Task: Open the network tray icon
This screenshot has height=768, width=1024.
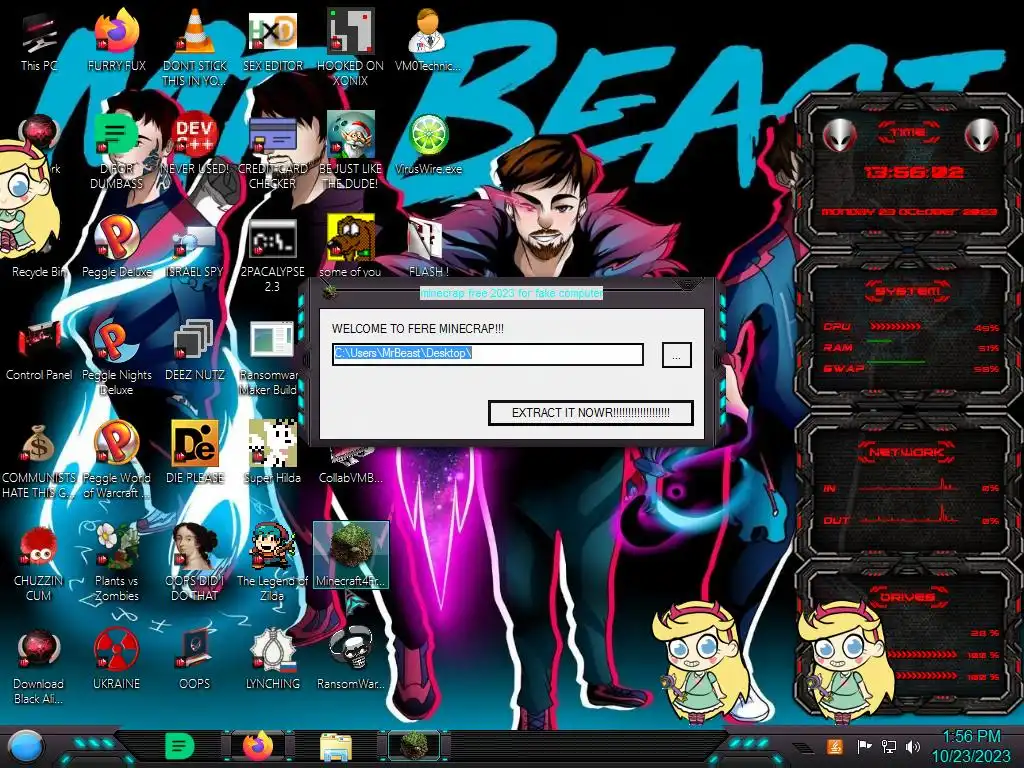Action: tap(889, 746)
